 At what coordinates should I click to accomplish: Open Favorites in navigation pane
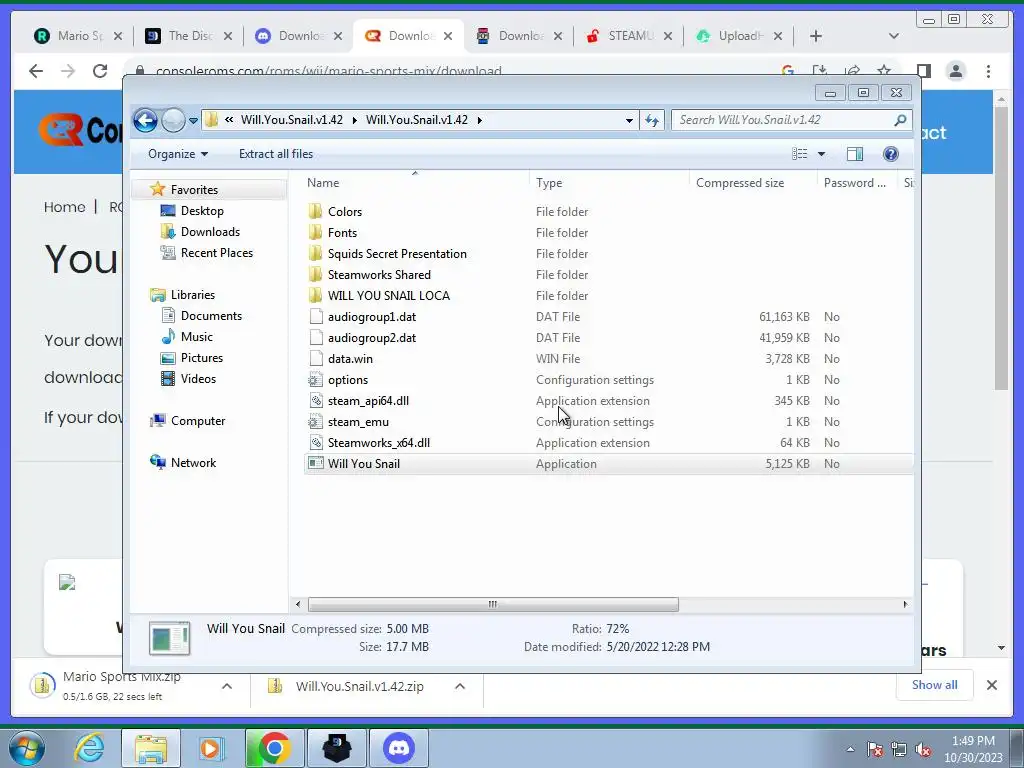(x=194, y=189)
